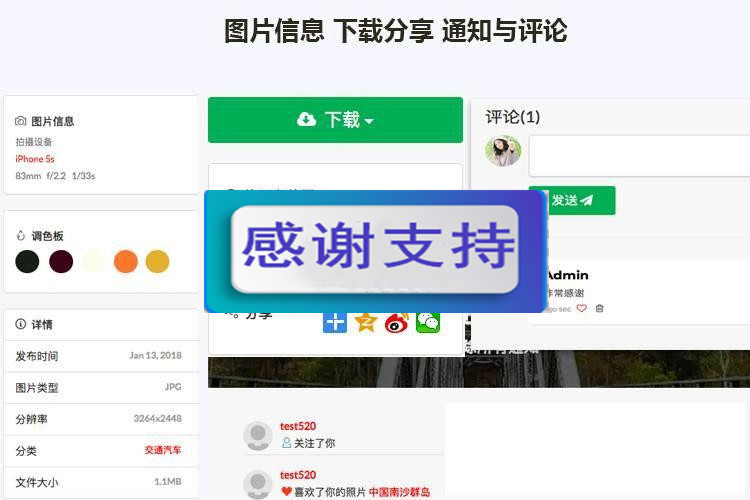
Task: Like Admin's comment with the heart icon
Action: click(x=581, y=308)
